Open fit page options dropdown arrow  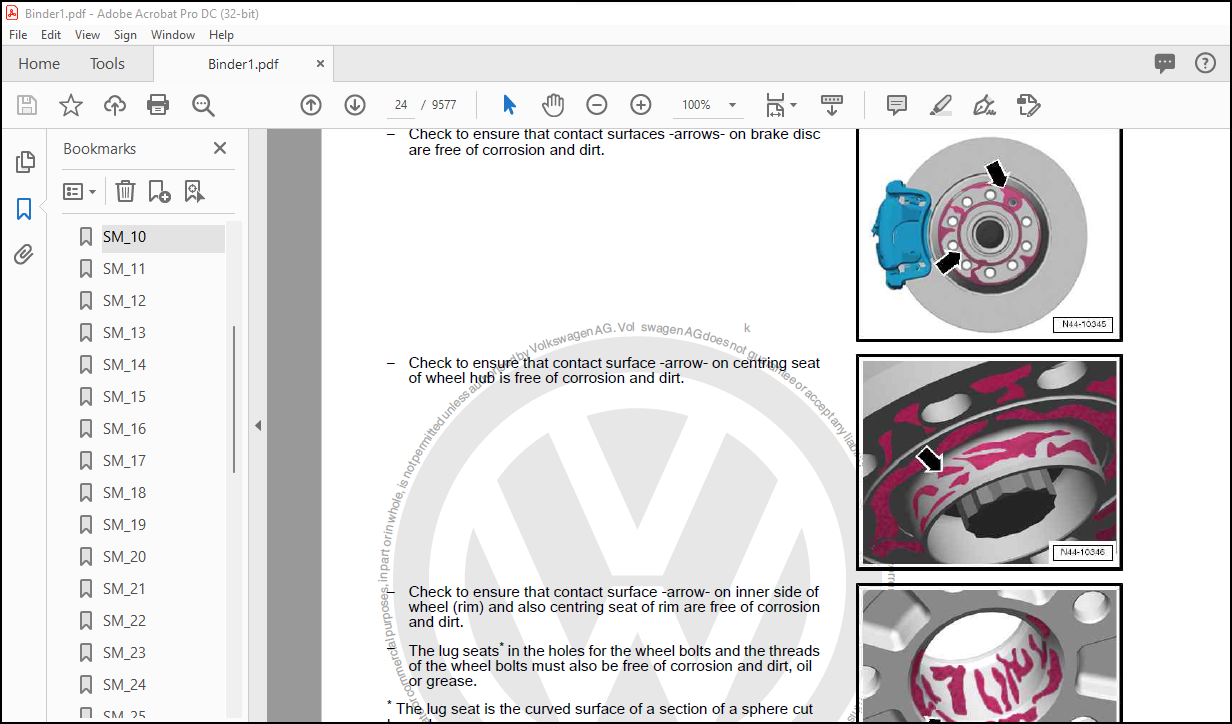coord(794,105)
